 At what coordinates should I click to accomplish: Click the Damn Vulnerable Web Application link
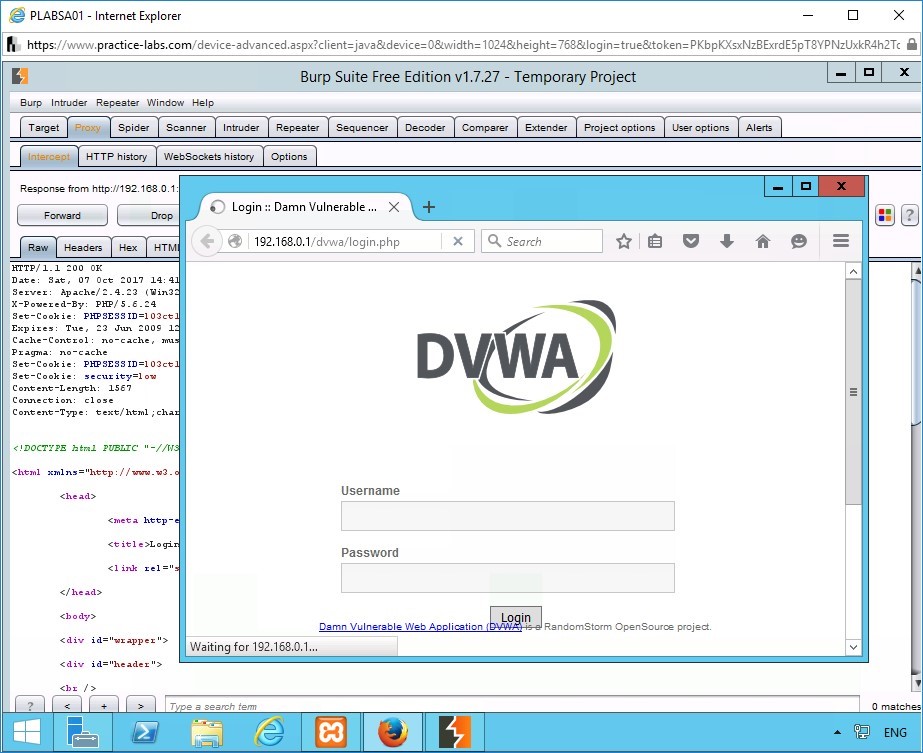tap(420, 627)
